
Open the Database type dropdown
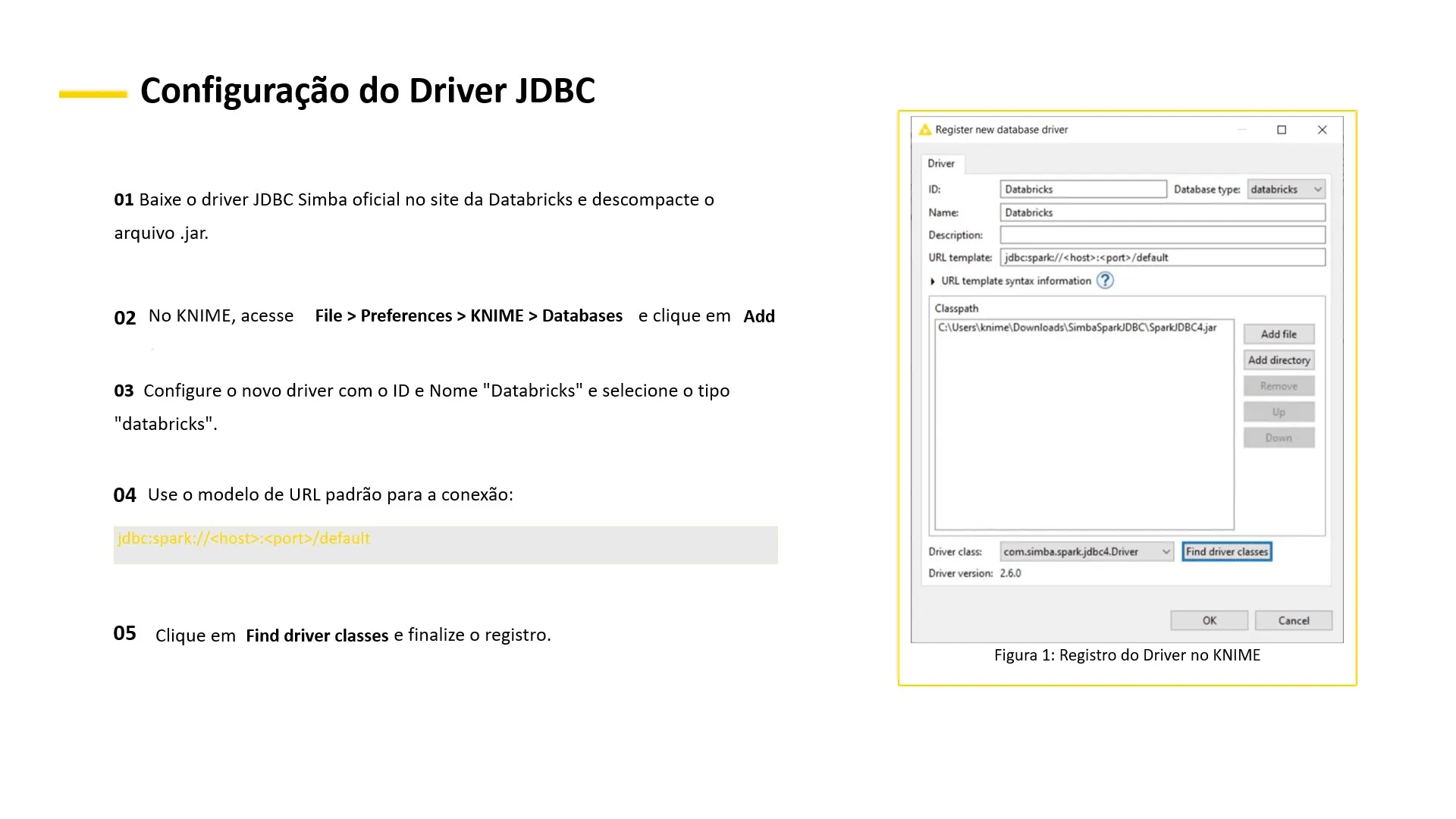pyautogui.click(x=1286, y=190)
